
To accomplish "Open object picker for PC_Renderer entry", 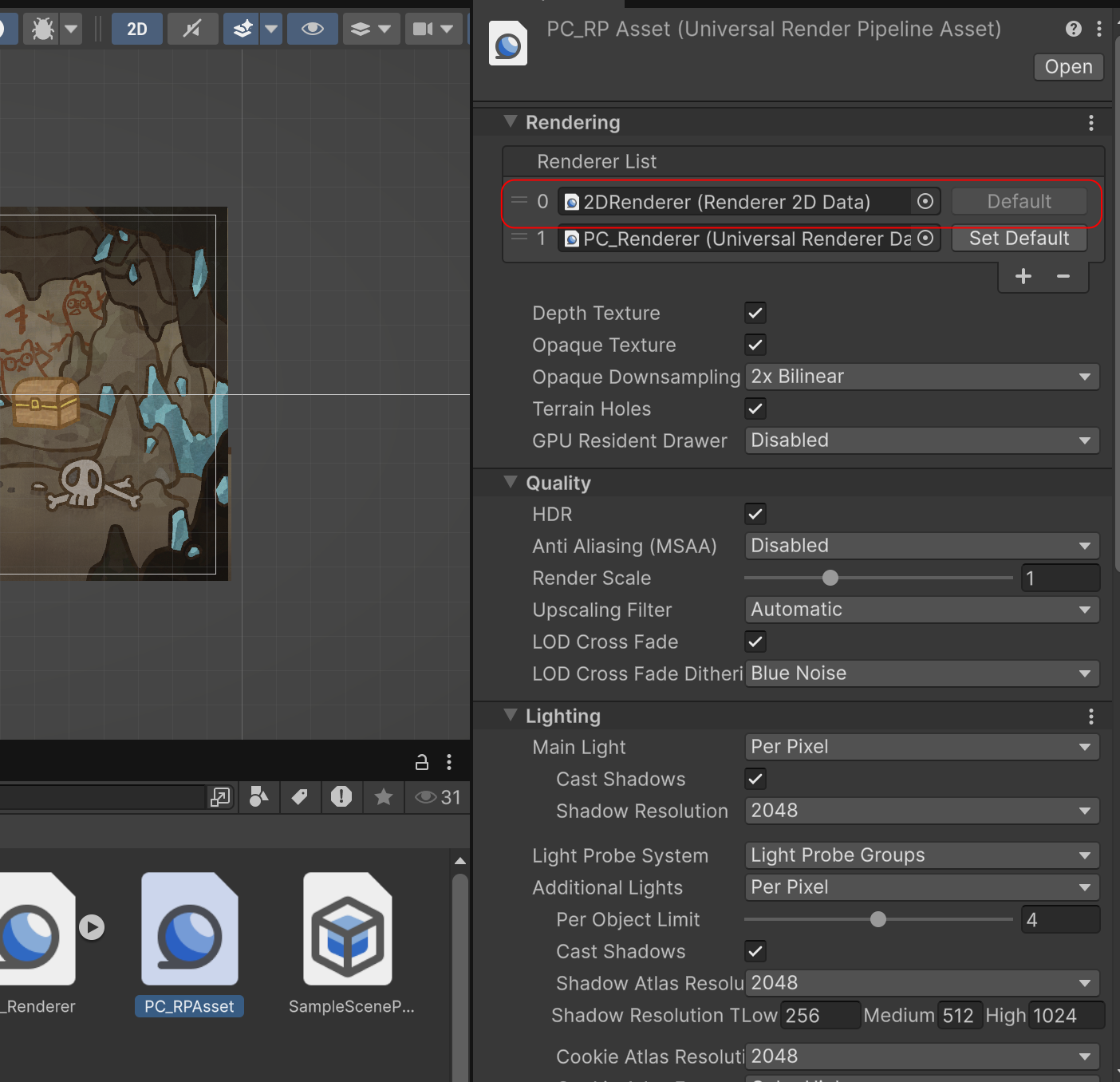I will point(925,238).
